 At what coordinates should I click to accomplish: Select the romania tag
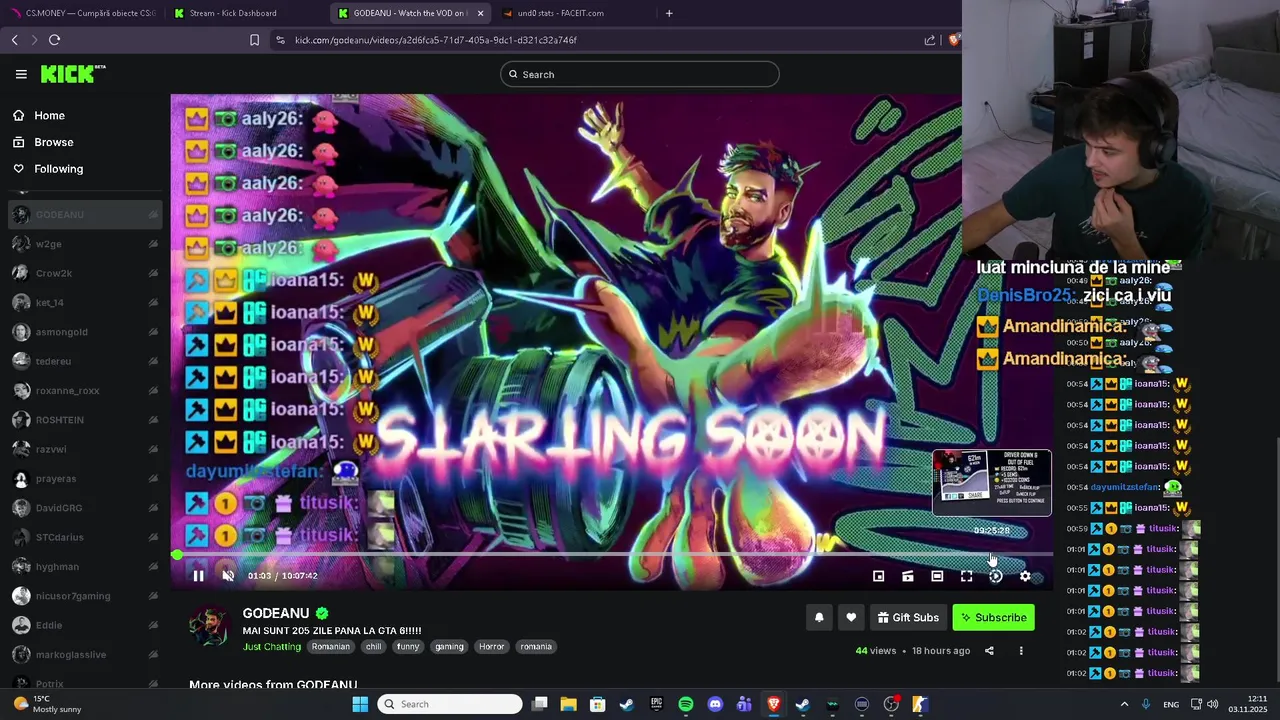click(x=536, y=647)
